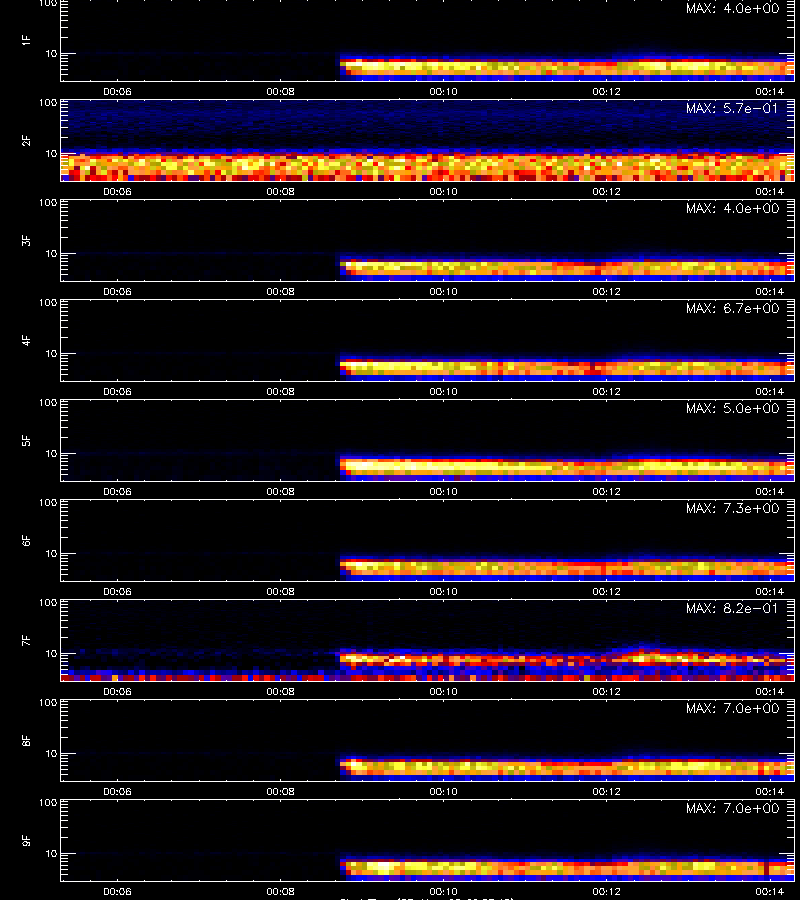Click the 00:06 tick label below panel 4F
This screenshot has width=800, height=900.
coord(117,391)
